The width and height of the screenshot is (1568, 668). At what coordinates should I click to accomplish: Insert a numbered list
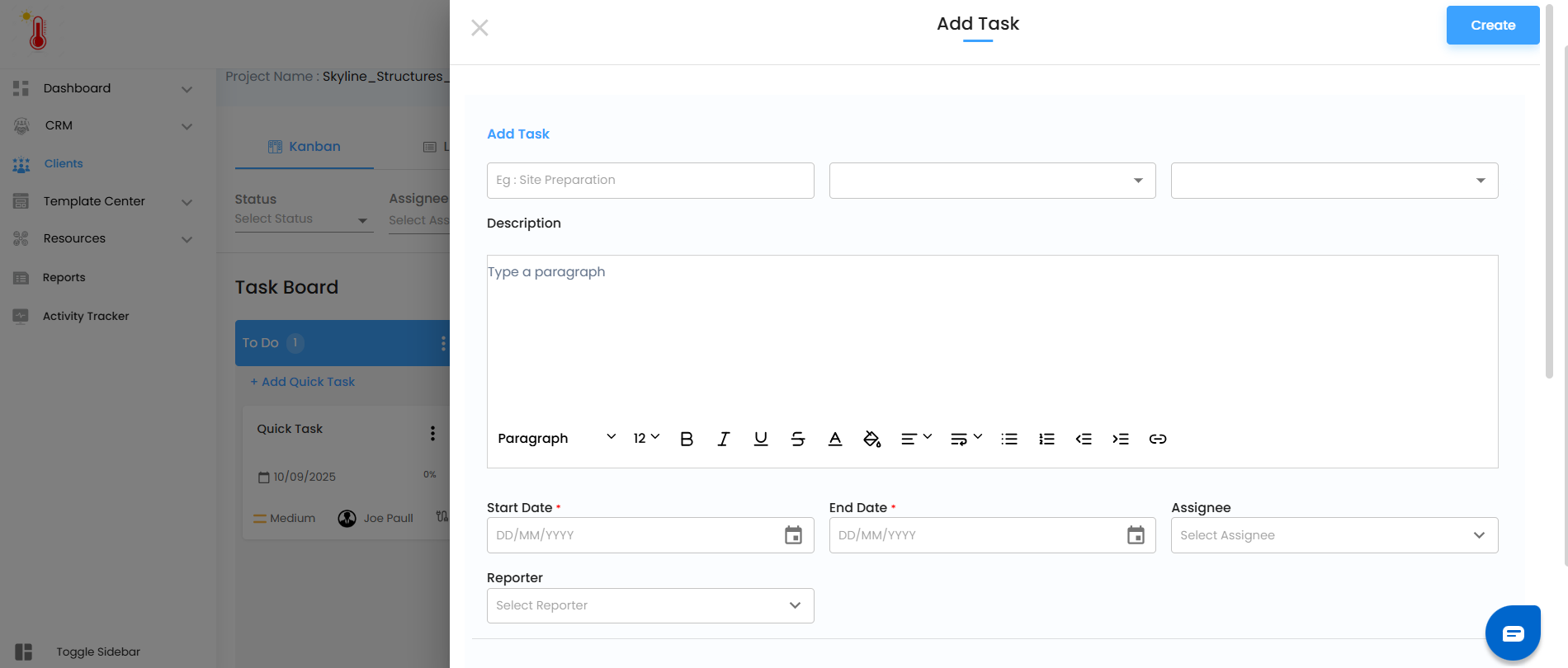pyautogui.click(x=1046, y=439)
